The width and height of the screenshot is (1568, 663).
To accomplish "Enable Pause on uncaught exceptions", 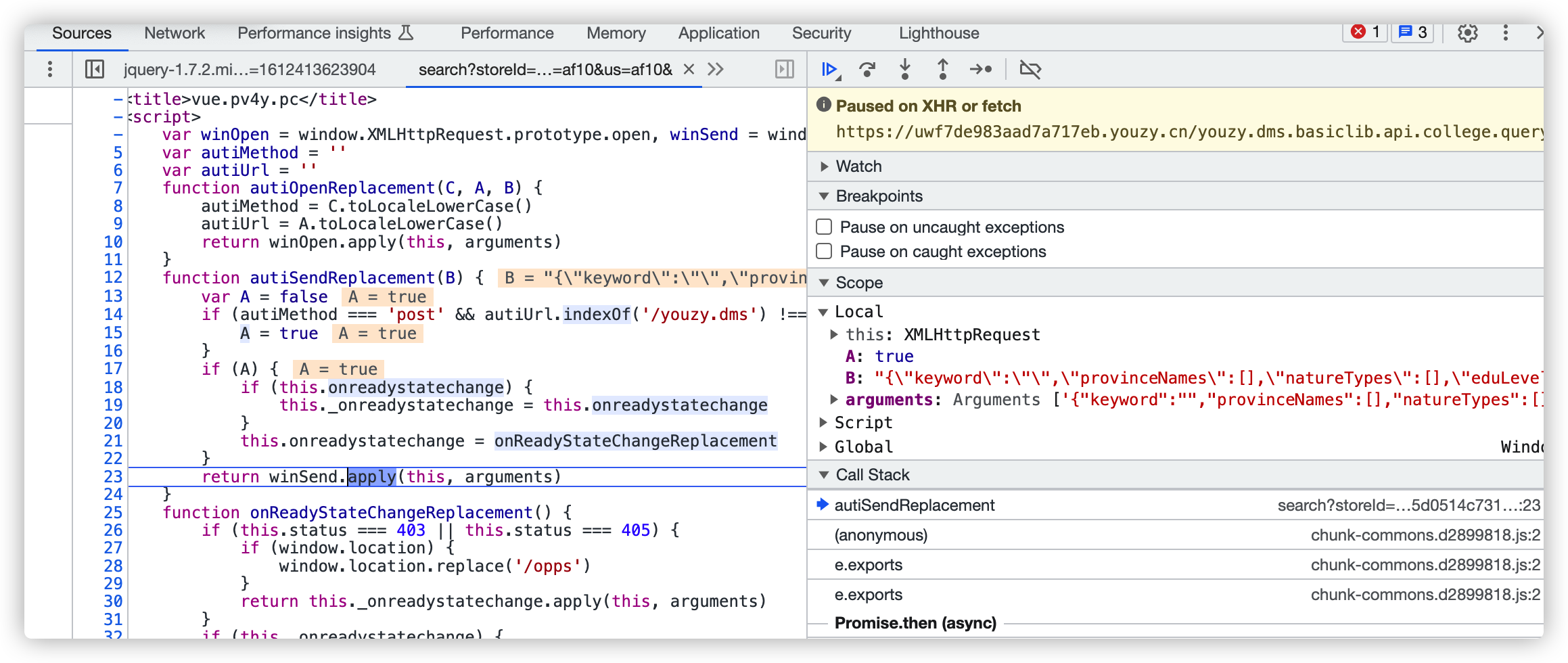I will tap(824, 227).
